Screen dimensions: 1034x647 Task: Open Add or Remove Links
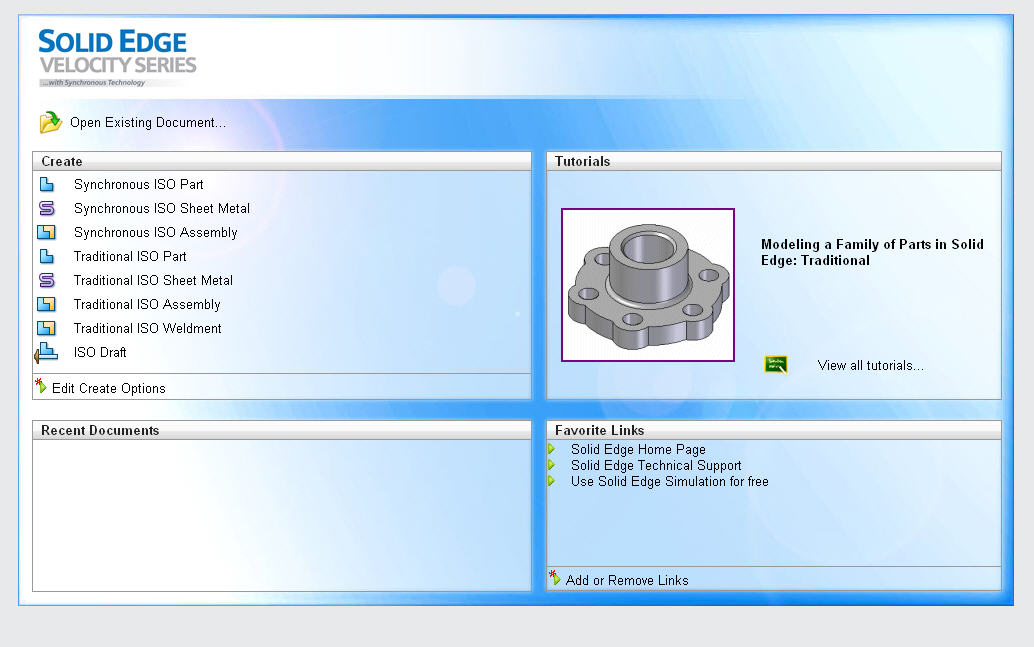click(x=627, y=580)
